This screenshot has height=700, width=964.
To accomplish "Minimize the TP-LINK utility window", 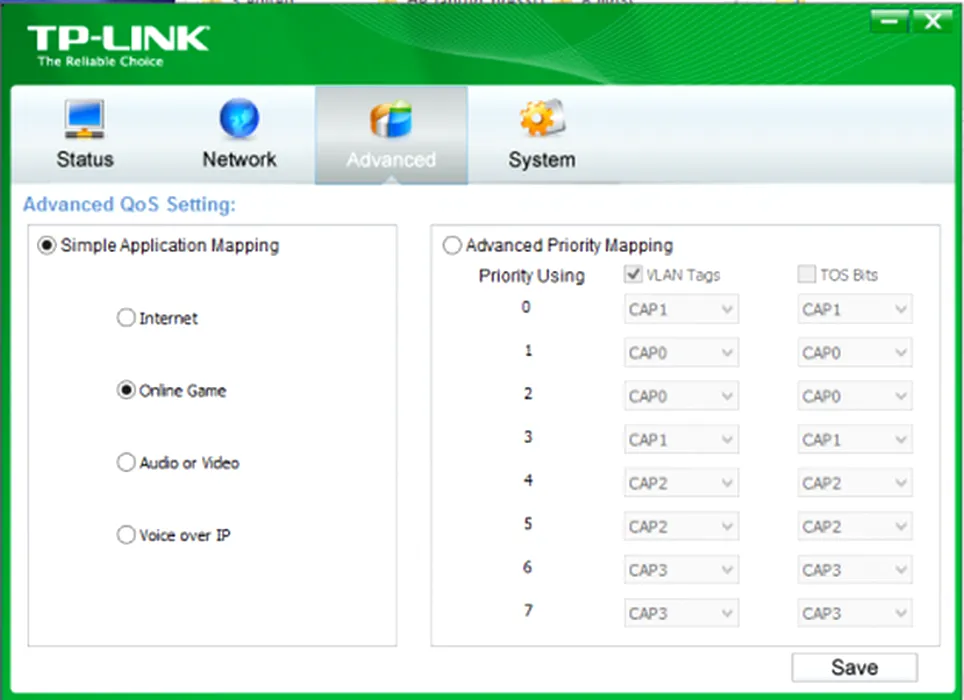I will pyautogui.click(x=889, y=21).
